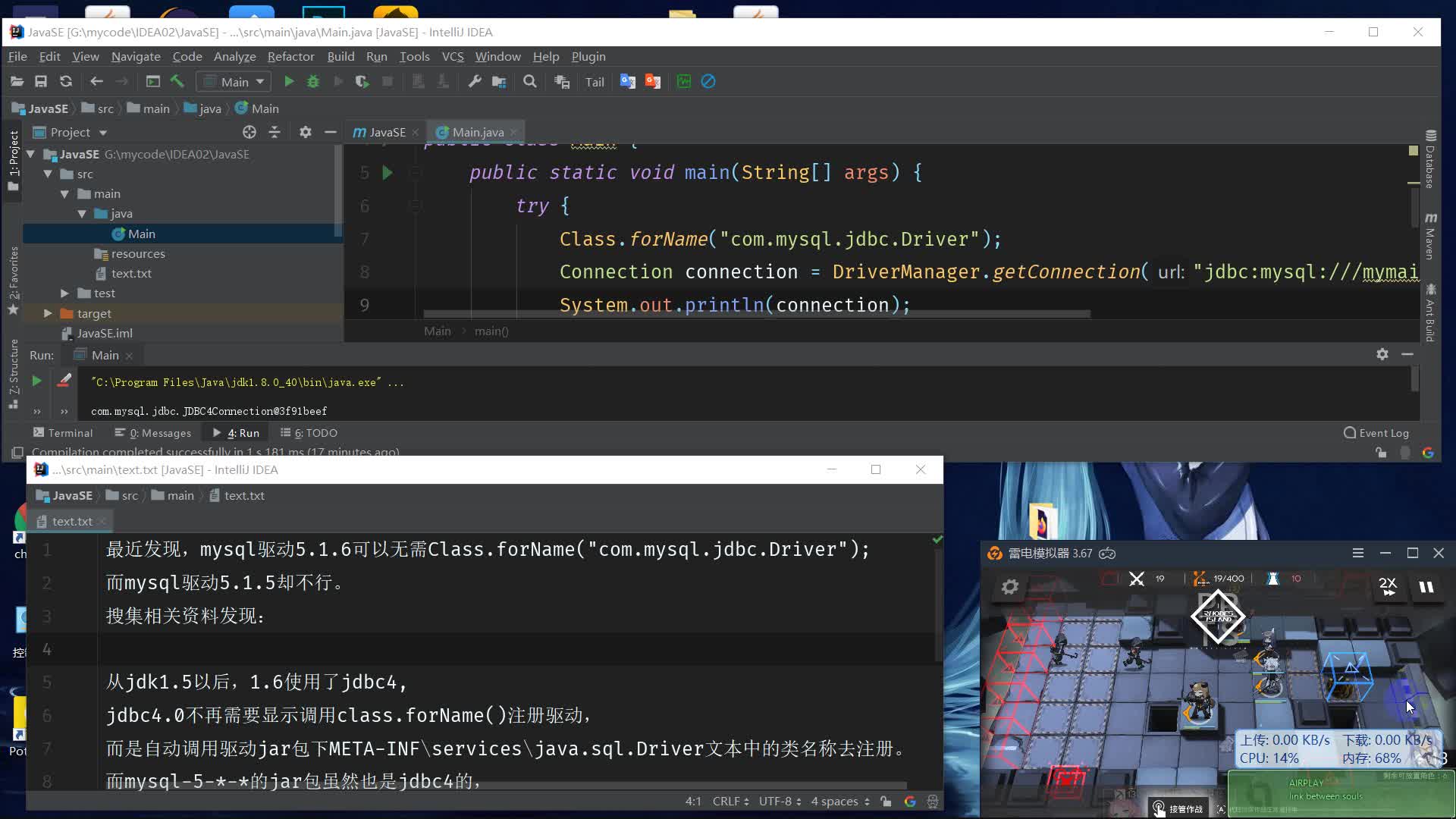Toggle tool window bars icon at status bar left

[x=17, y=452]
